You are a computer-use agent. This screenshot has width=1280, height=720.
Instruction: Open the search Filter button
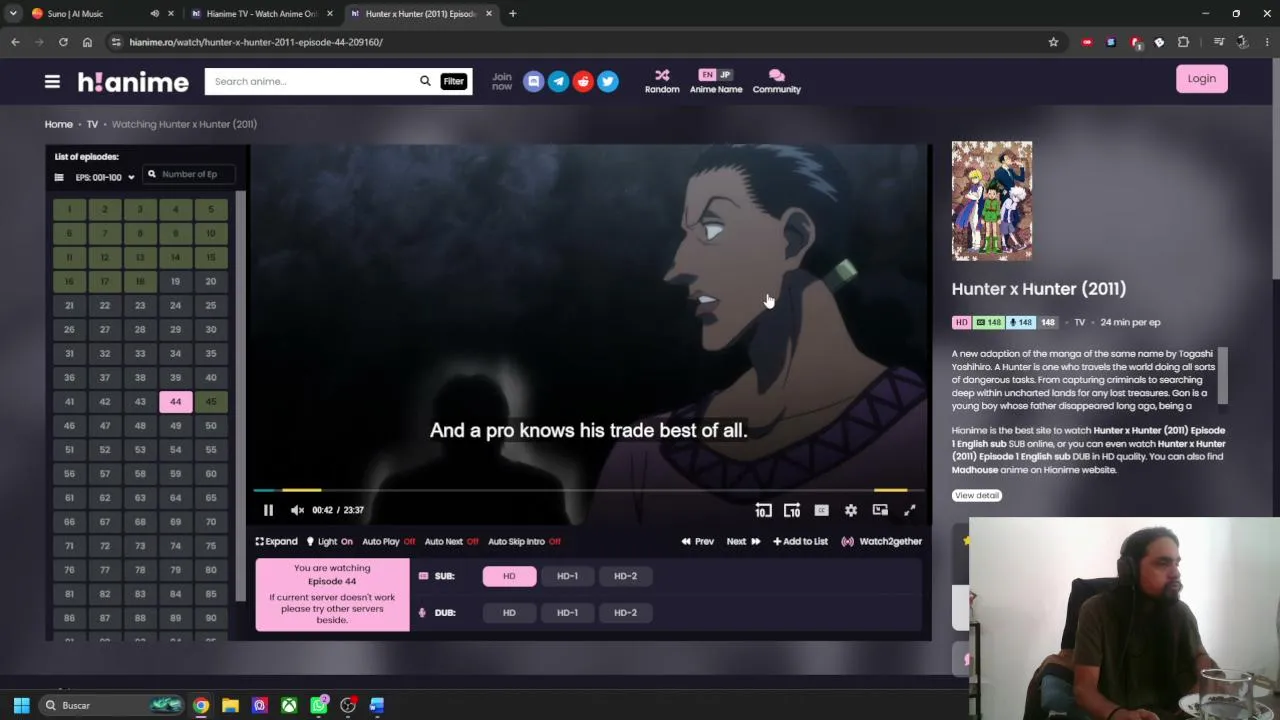[x=454, y=81]
